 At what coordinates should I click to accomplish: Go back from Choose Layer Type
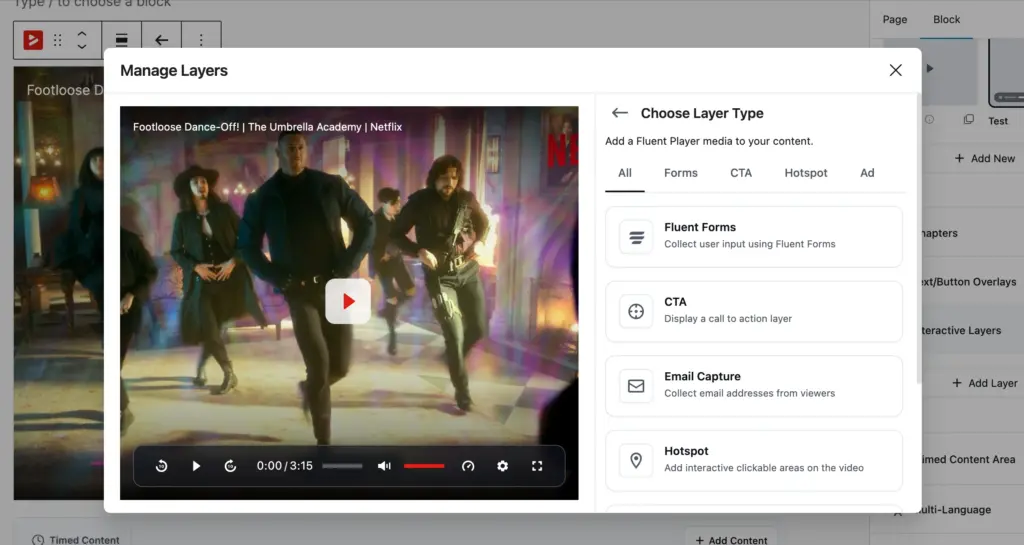click(620, 113)
